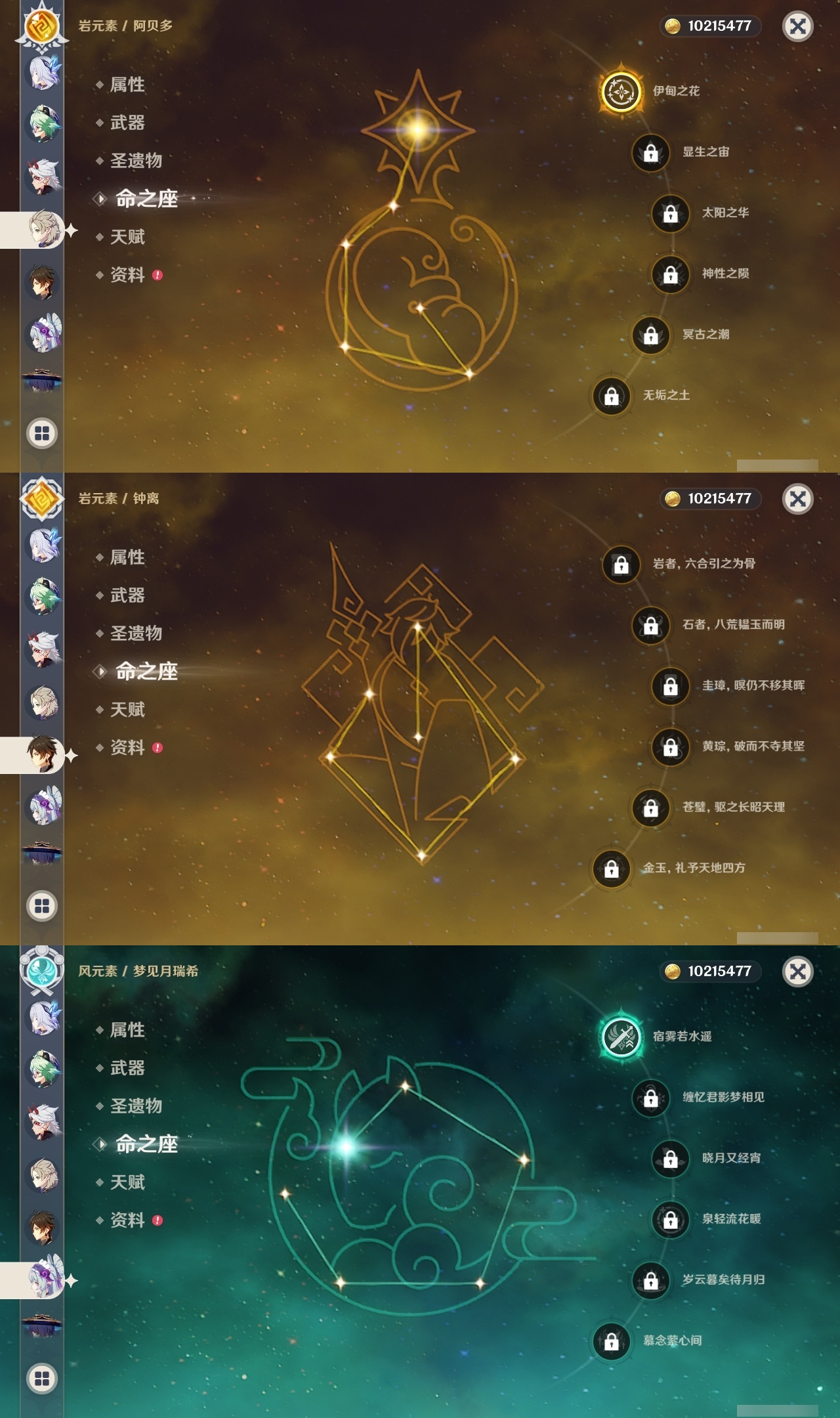Open the character grid button in Albedo panel
The image size is (840, 1418).
42,433
